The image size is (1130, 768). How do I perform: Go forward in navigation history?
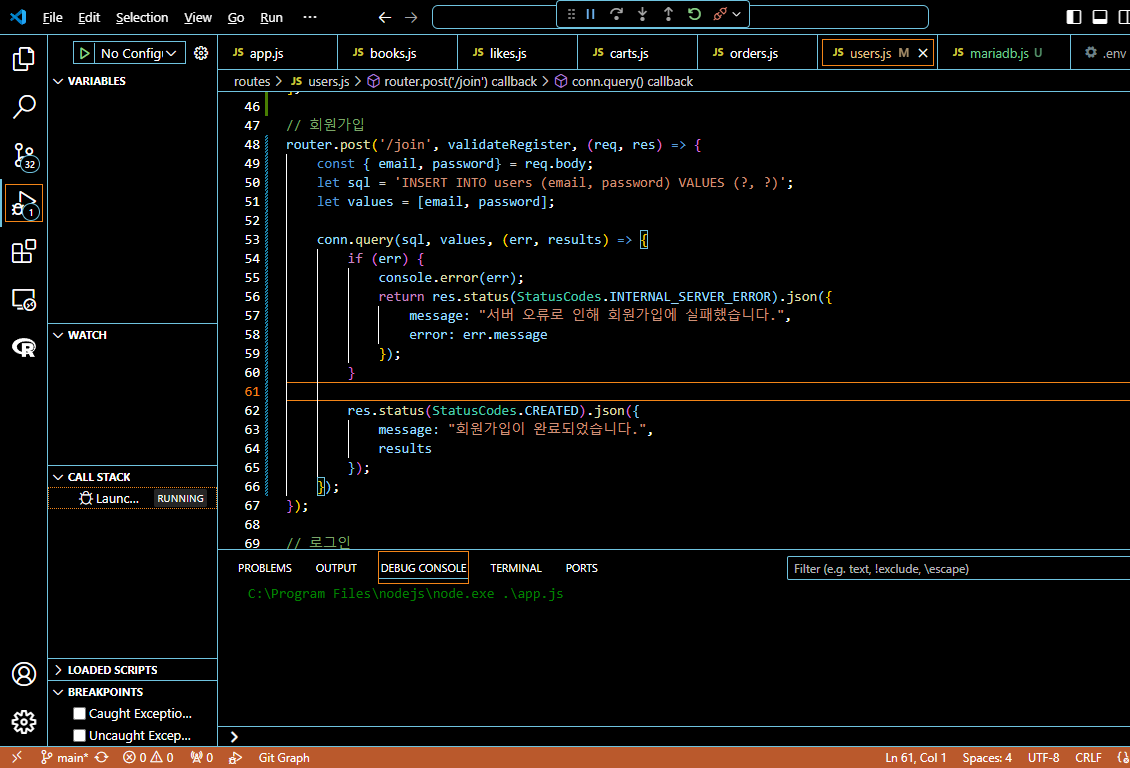point(411,17)
